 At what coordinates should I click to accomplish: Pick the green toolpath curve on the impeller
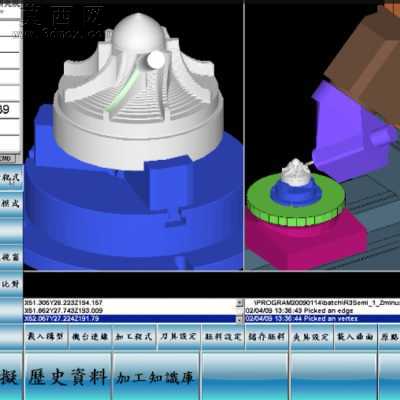(x=123, y=90)
